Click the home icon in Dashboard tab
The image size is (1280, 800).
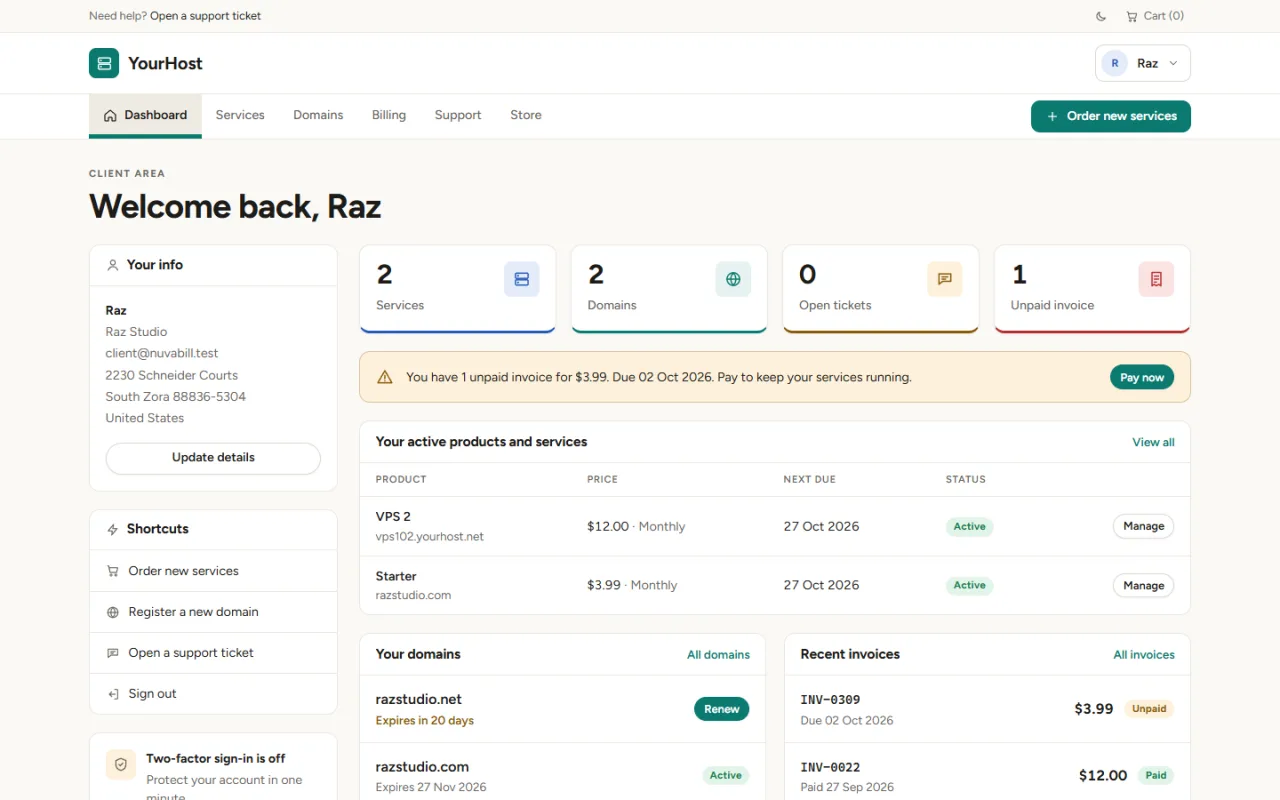pyautogui.click(x=110, y=116)
